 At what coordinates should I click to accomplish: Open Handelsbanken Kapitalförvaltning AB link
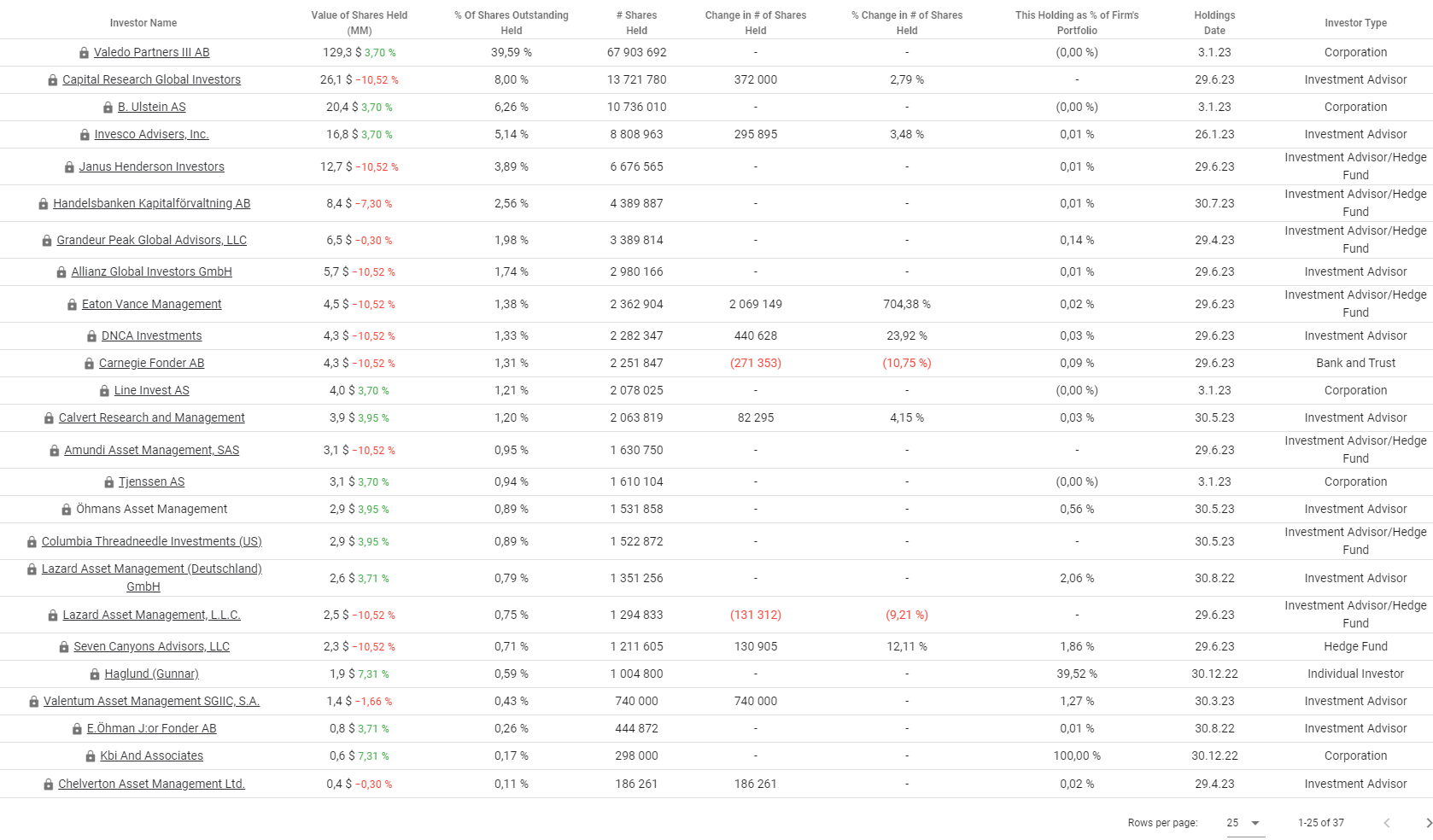point(151,203)
